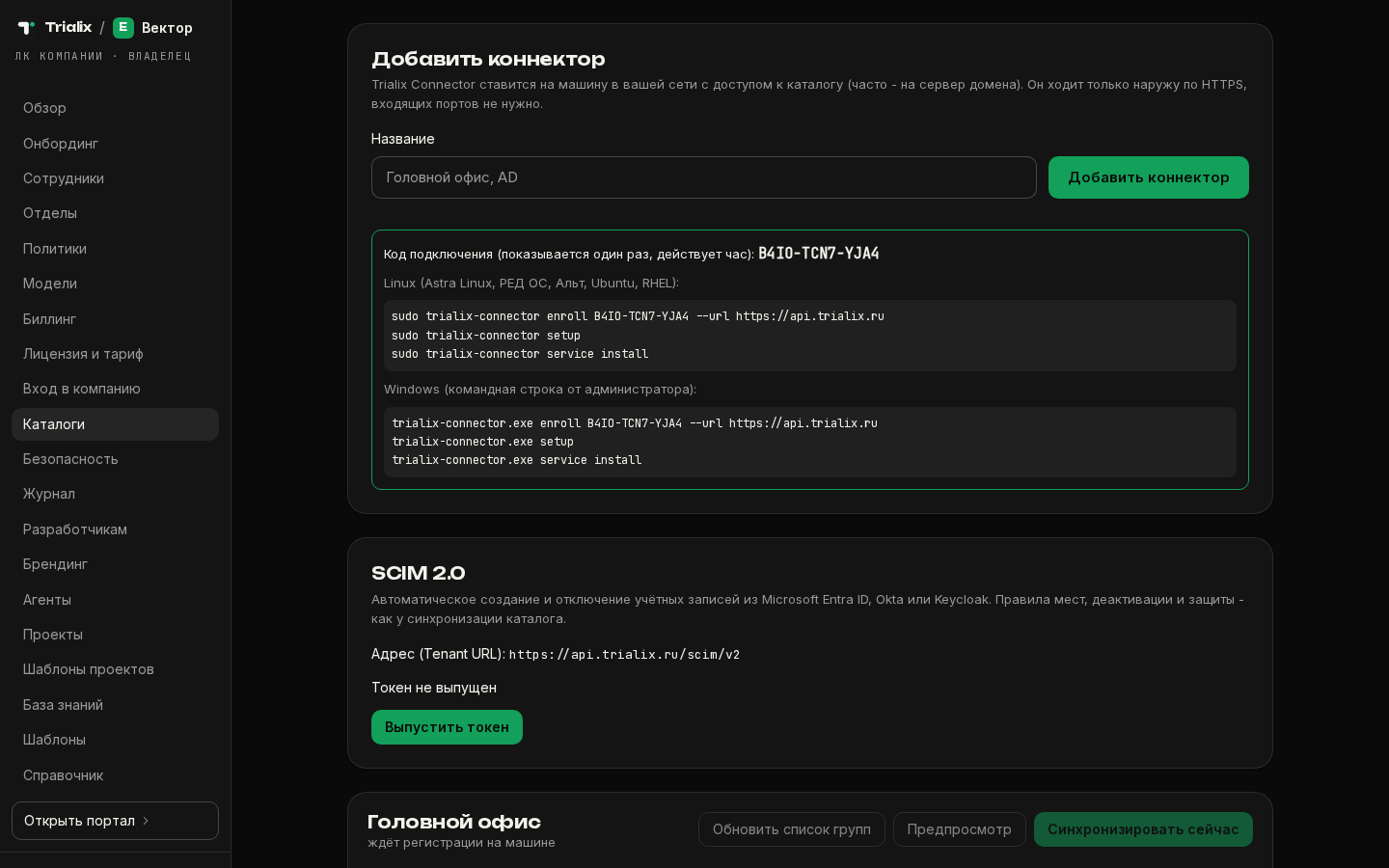The image size is (1389, 868).
Task: Click Обновить список групп
Action: click(792, 829)
